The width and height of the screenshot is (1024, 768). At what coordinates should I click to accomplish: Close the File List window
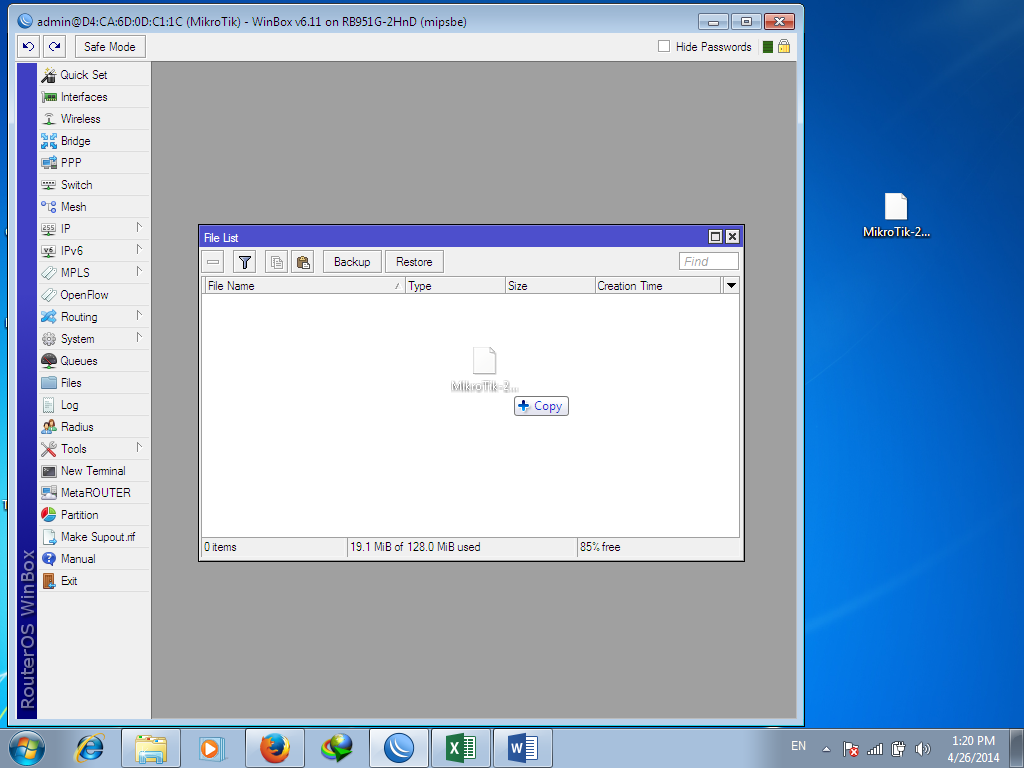click(x=733, y=237)
